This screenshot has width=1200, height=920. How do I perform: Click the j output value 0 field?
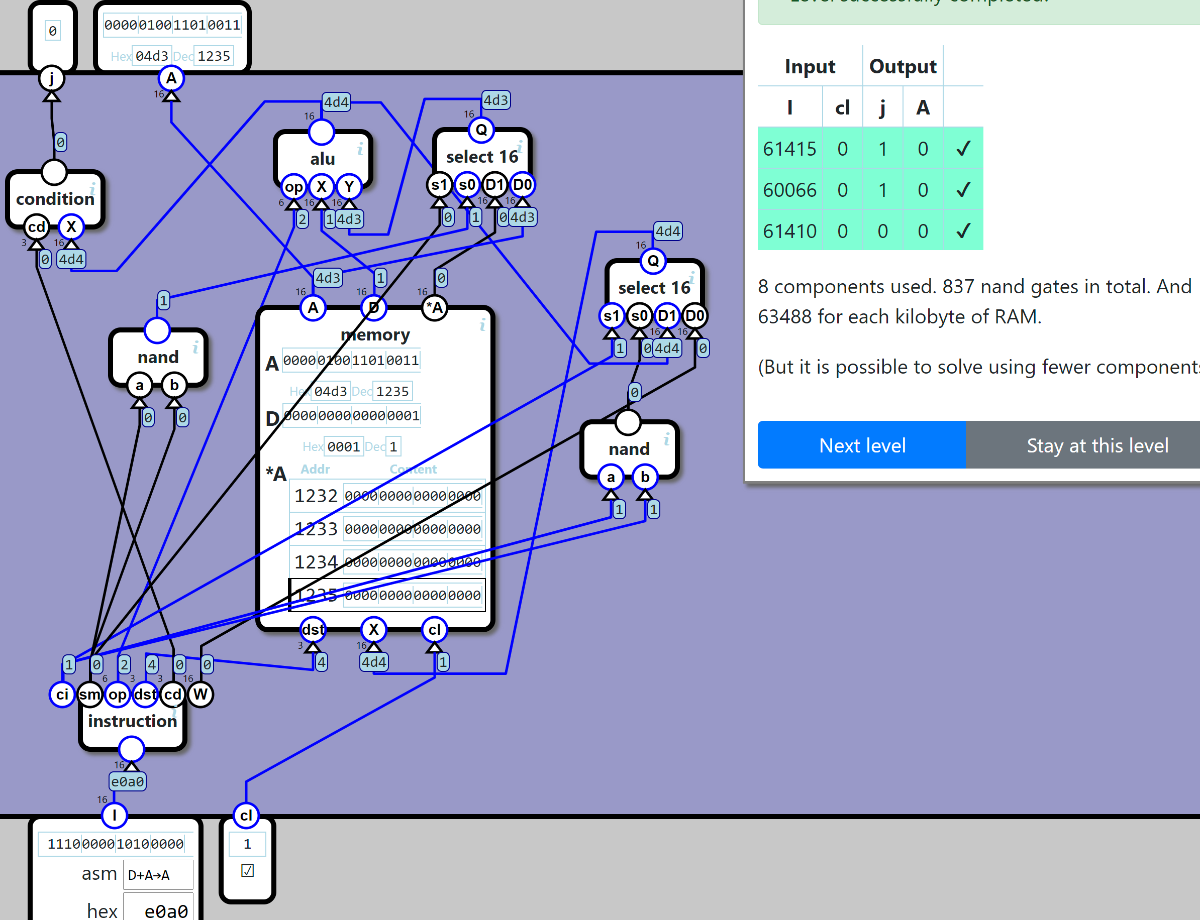pos(52,31)
